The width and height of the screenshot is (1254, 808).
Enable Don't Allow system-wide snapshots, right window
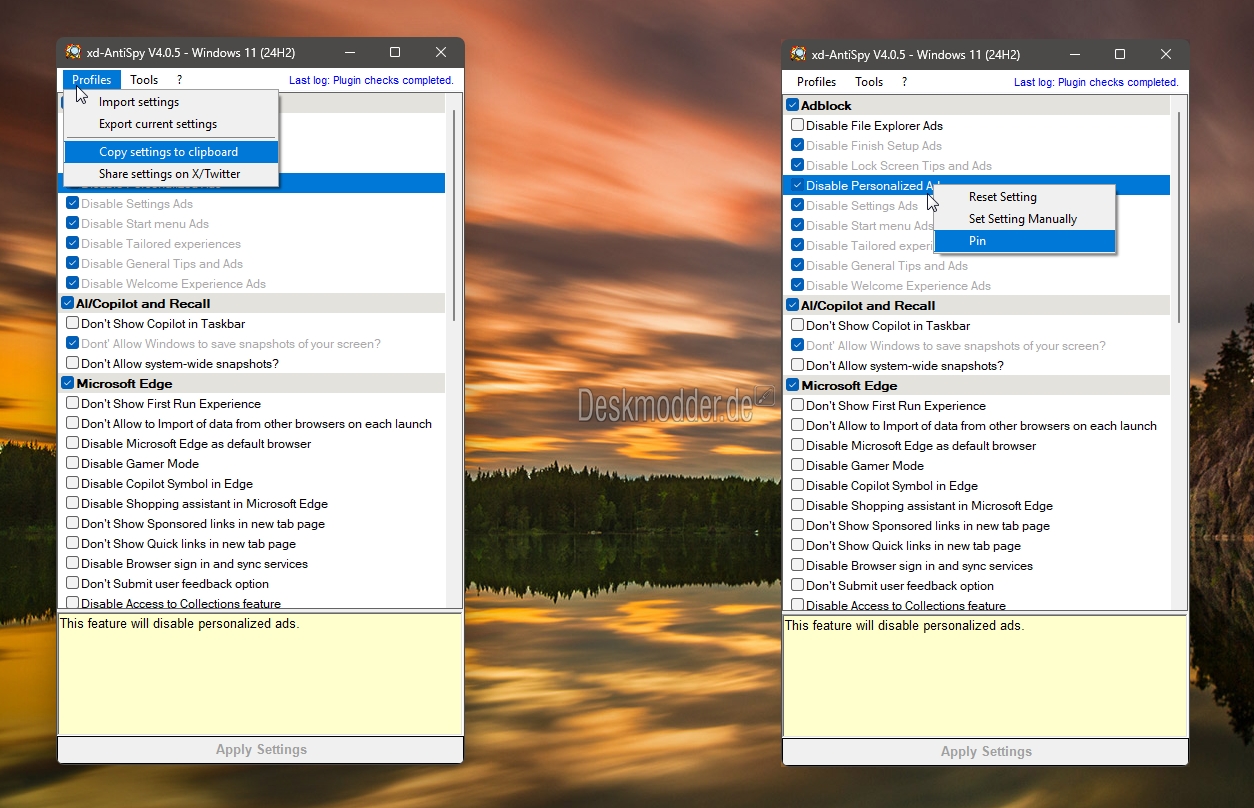797,366
